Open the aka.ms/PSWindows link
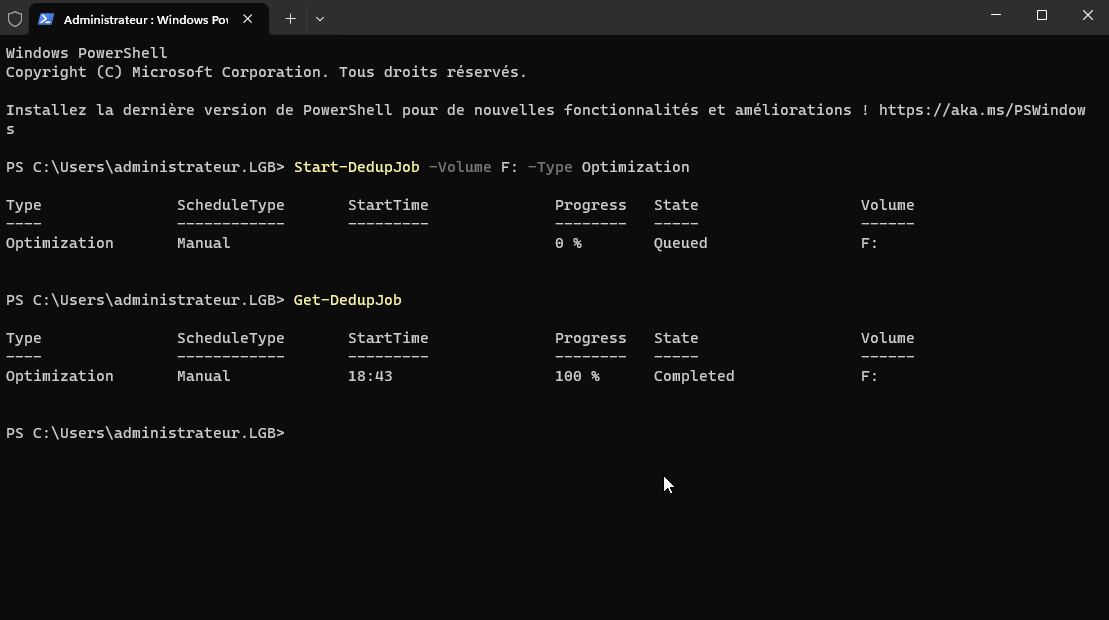 981,110
